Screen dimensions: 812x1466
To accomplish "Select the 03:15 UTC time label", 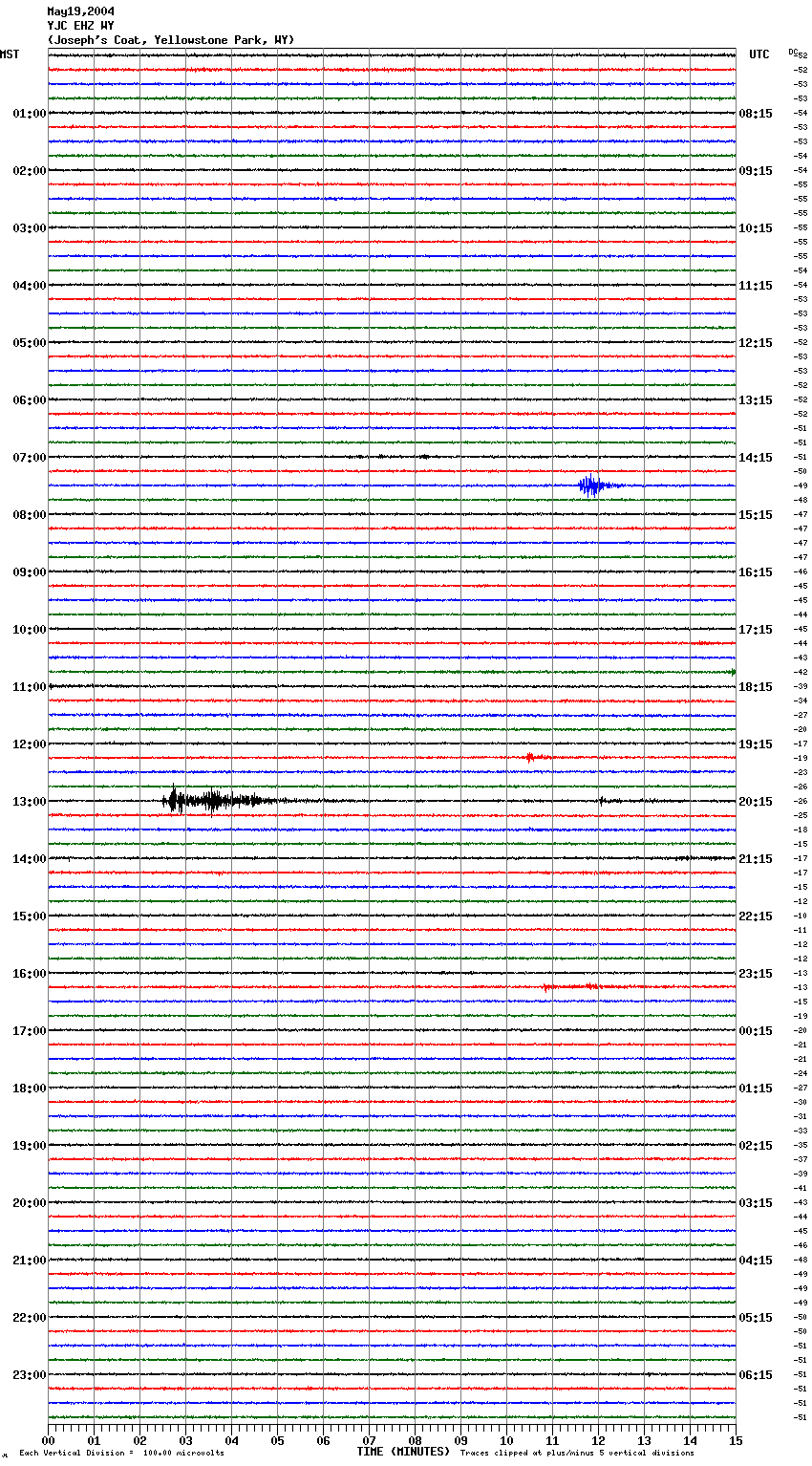I will tap(756, 1203).
